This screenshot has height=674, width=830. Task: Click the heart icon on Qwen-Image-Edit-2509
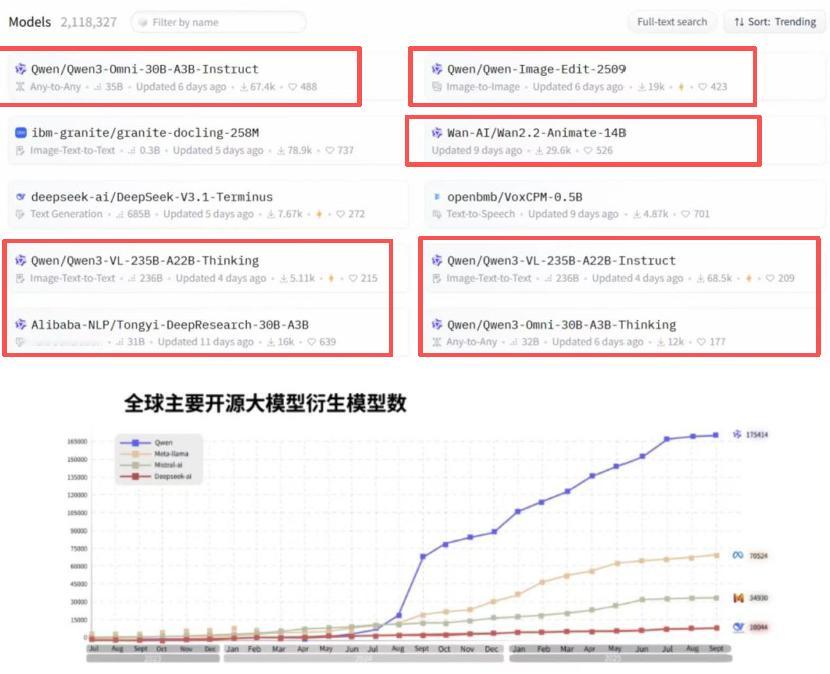[702, 87]
